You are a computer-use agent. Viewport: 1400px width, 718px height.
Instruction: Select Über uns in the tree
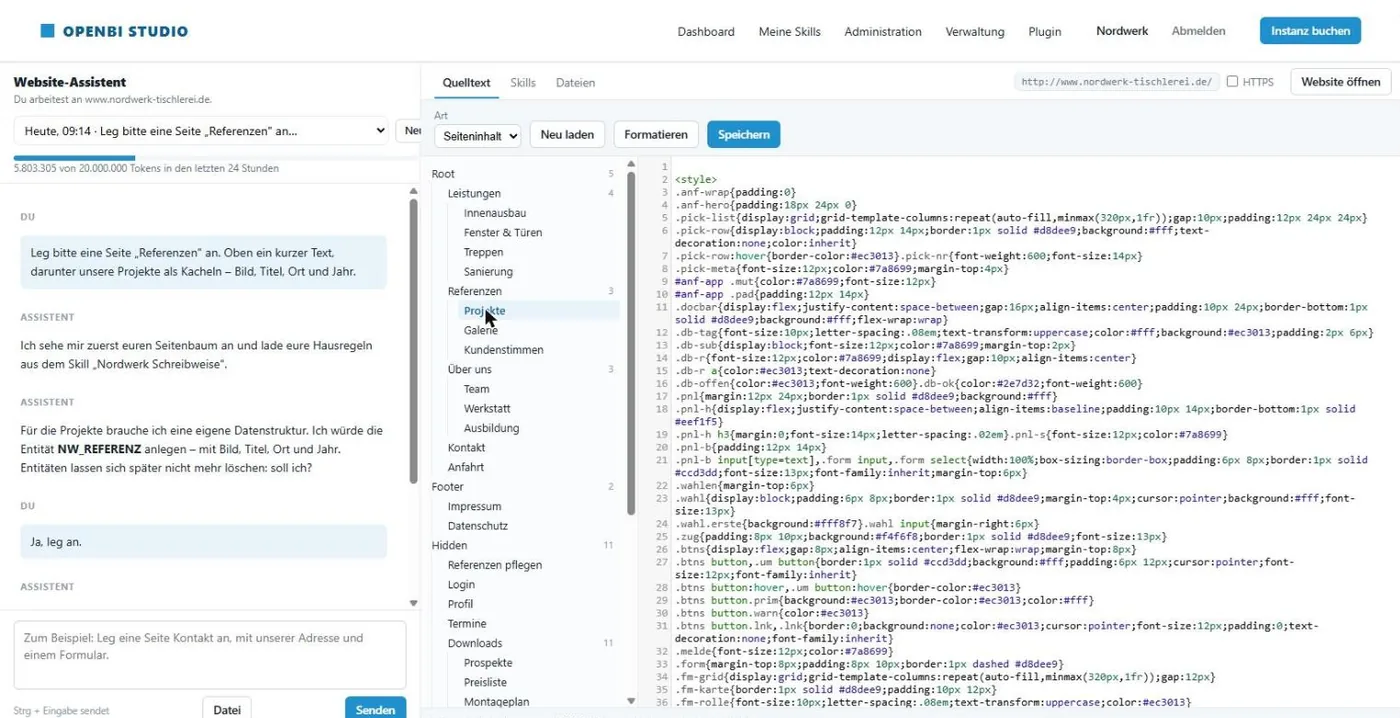(470, 369)
